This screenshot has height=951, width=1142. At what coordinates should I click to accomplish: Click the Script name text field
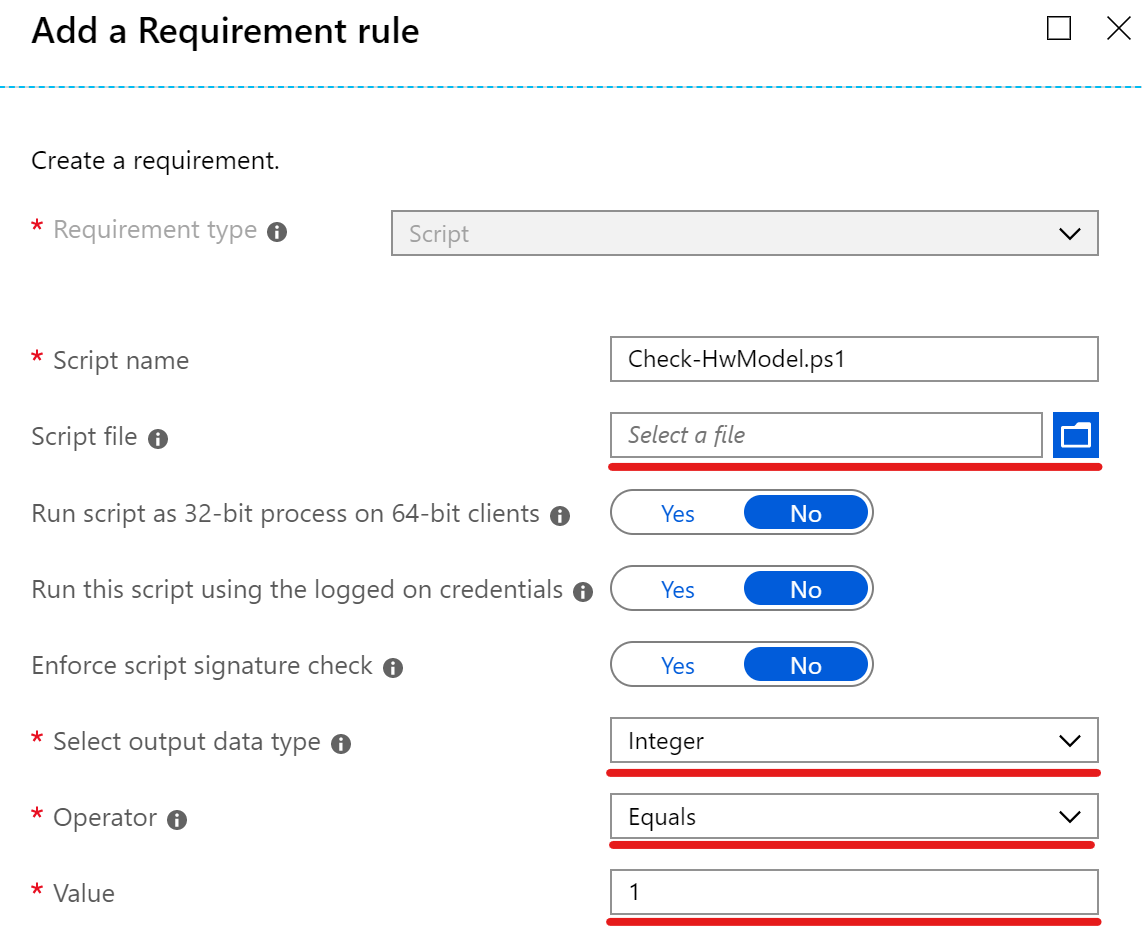tap(853, 360)
